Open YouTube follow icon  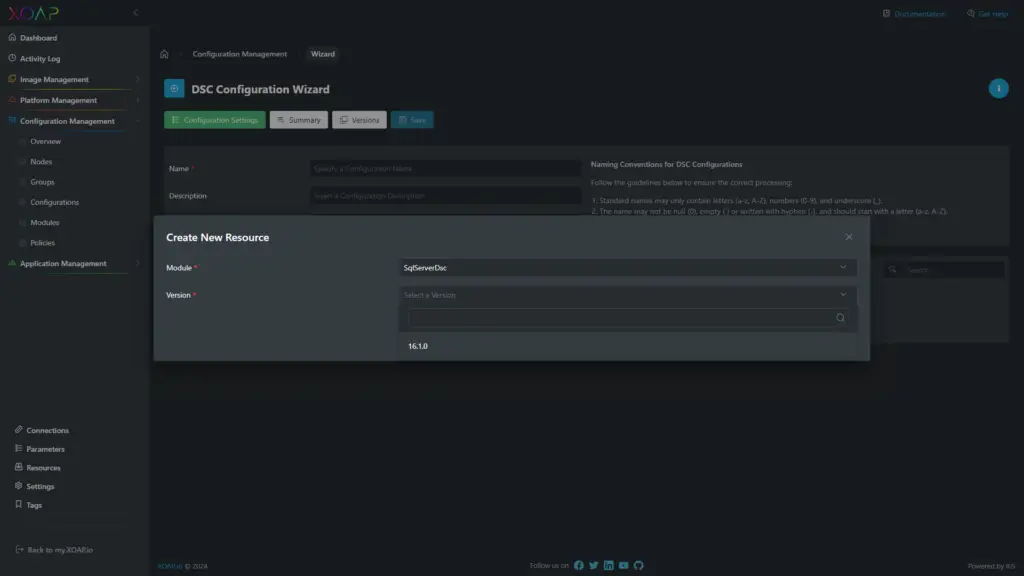(x=624, y=566)
